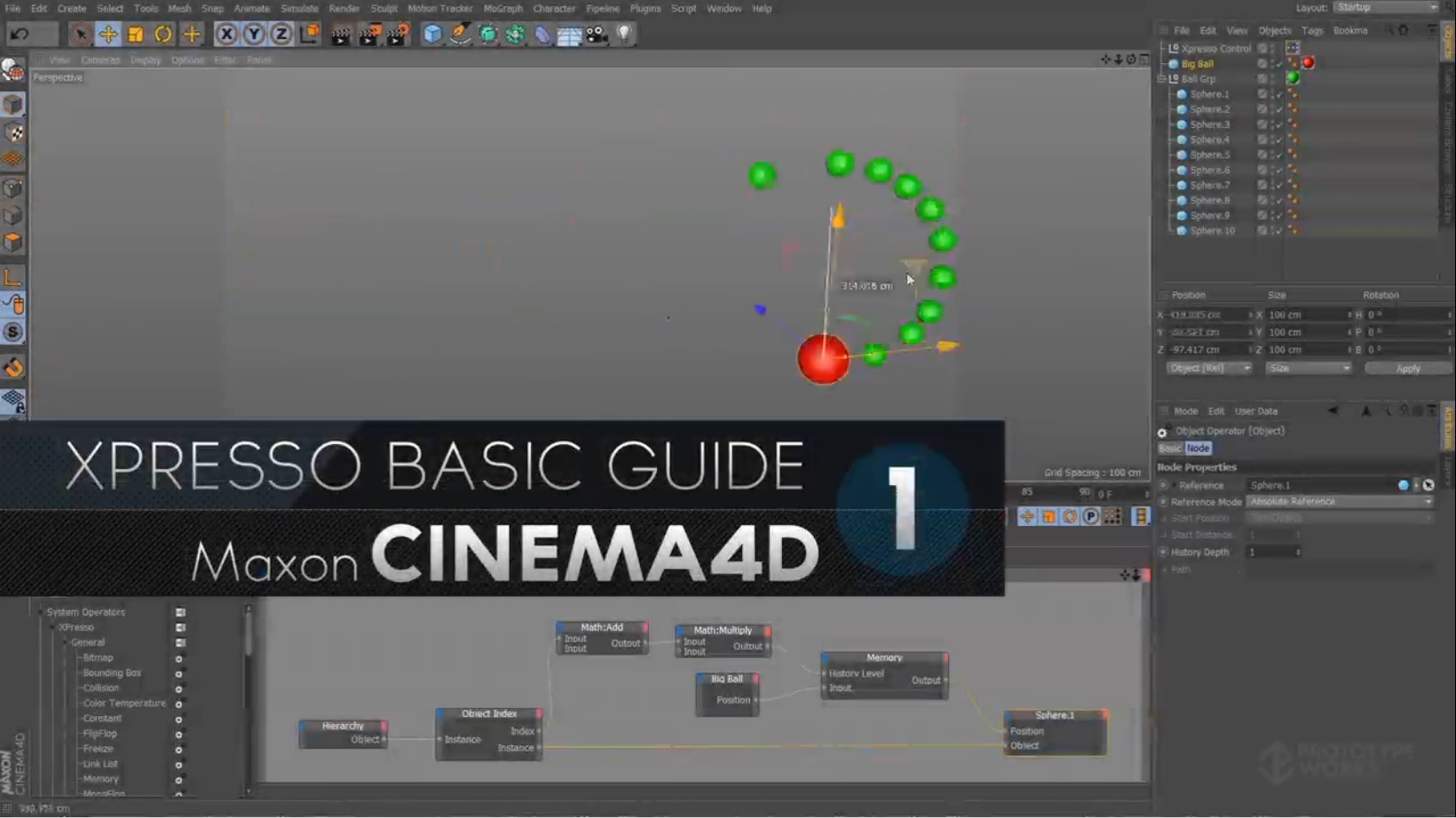Activate the Move tool

107,34
